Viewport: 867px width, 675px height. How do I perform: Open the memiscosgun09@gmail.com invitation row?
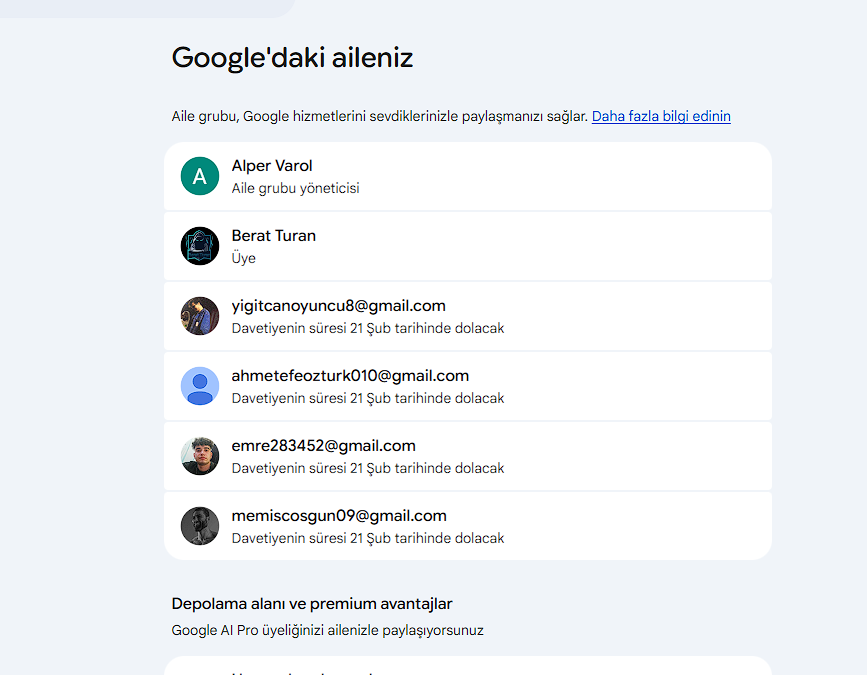coord(468,526)
